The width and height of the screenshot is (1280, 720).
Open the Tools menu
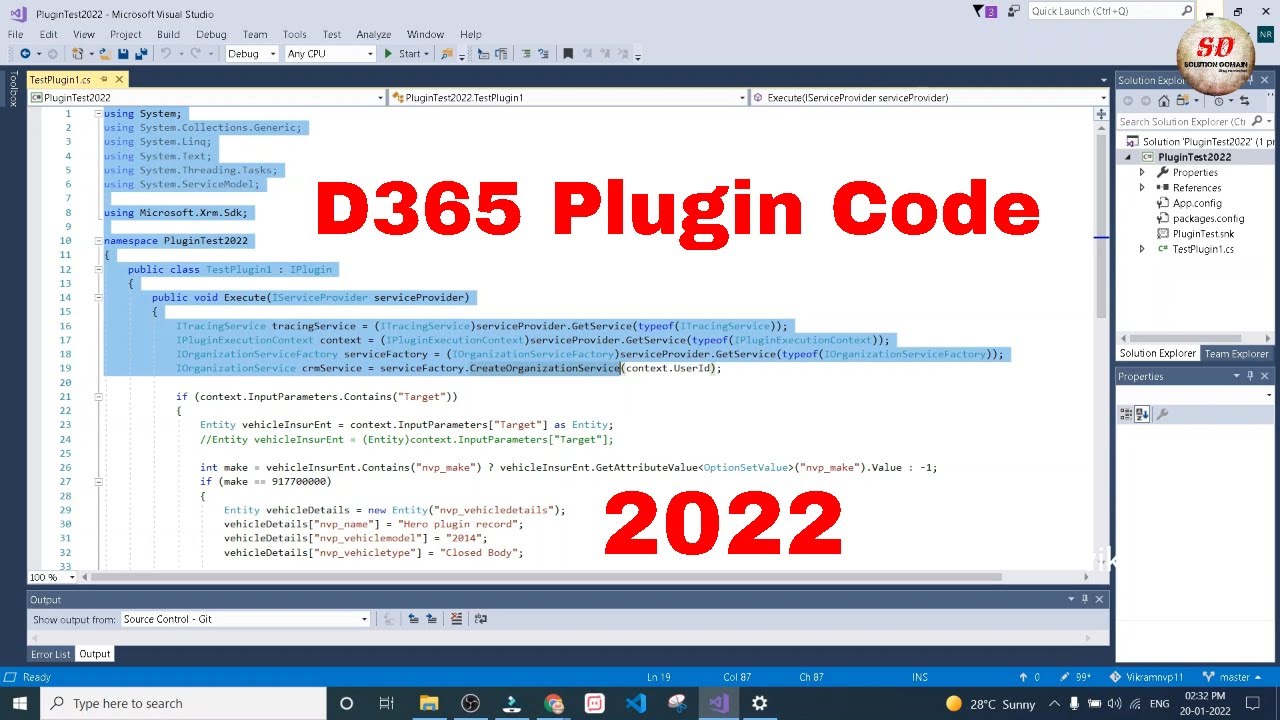pyautogui.click(x=295, y=34)
